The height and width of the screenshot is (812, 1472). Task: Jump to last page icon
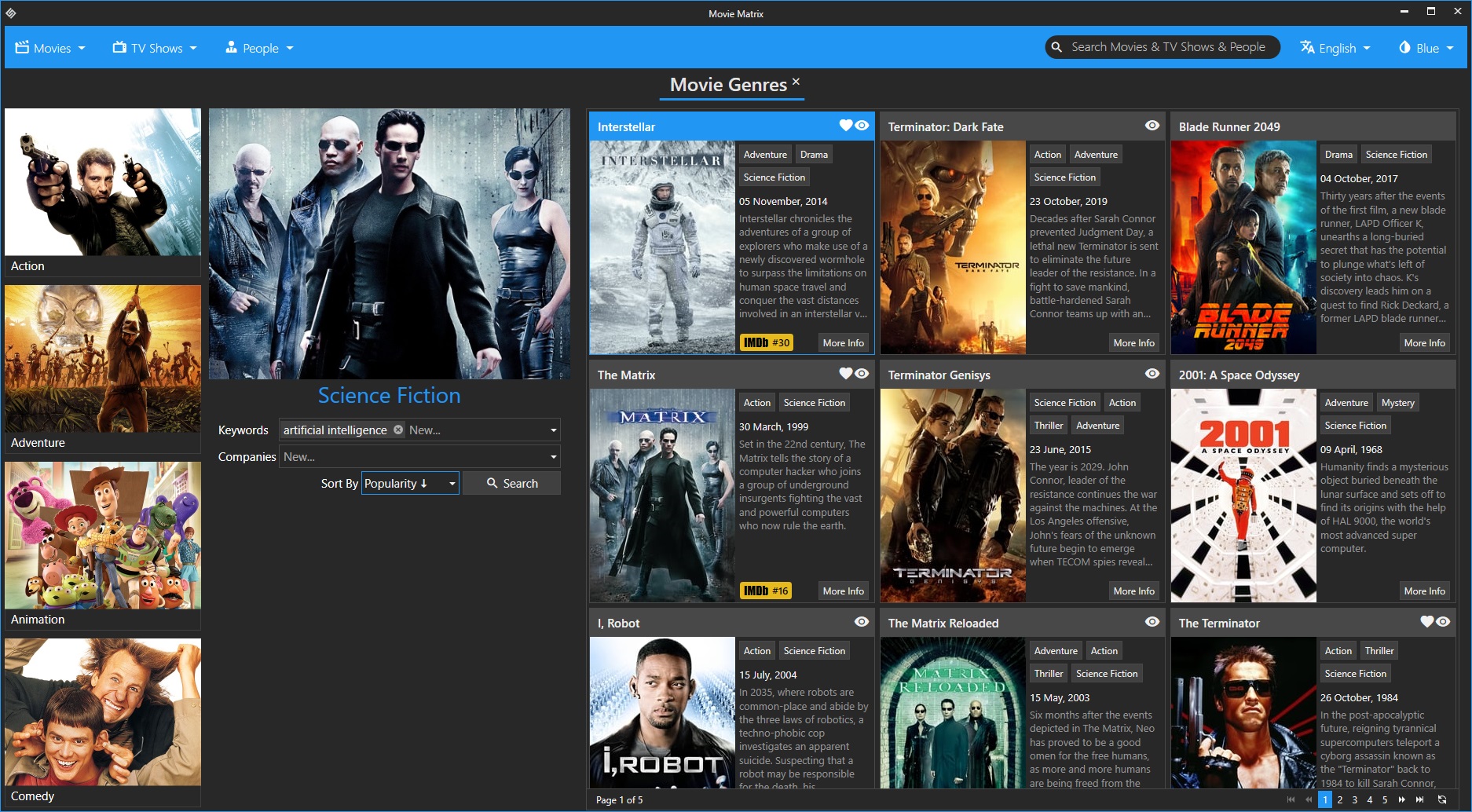click(1419, 799)
